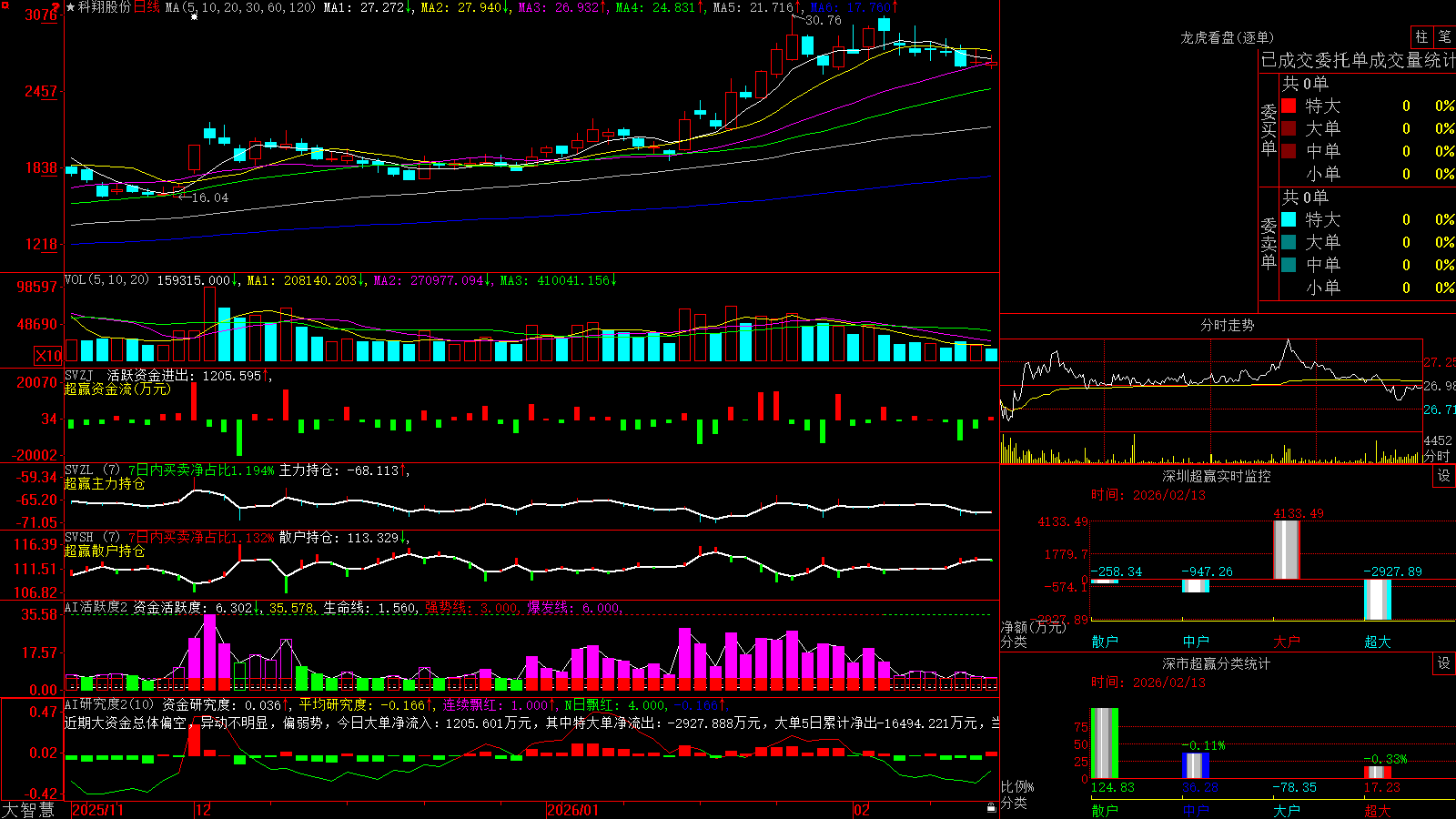Image resolution: width=1456 pixels, height=819 pixels.
Task: Select the 02 month marker on the time axis
Action: (862, 810)
